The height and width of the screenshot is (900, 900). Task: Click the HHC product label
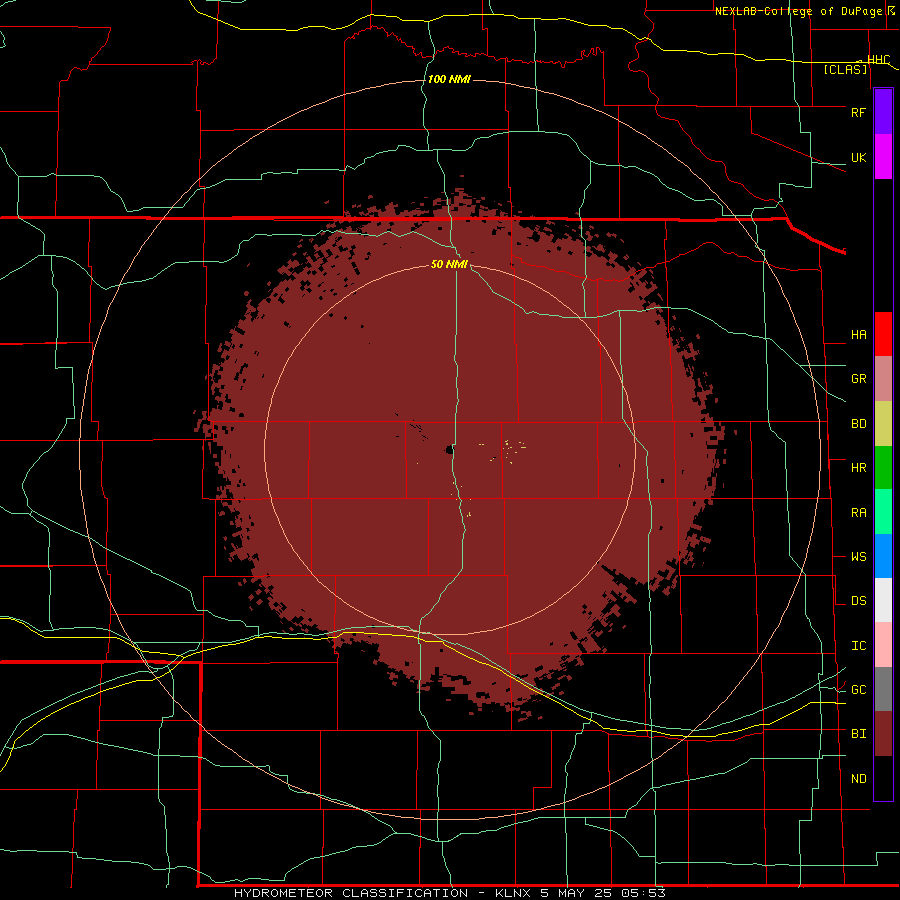[878, 60]
